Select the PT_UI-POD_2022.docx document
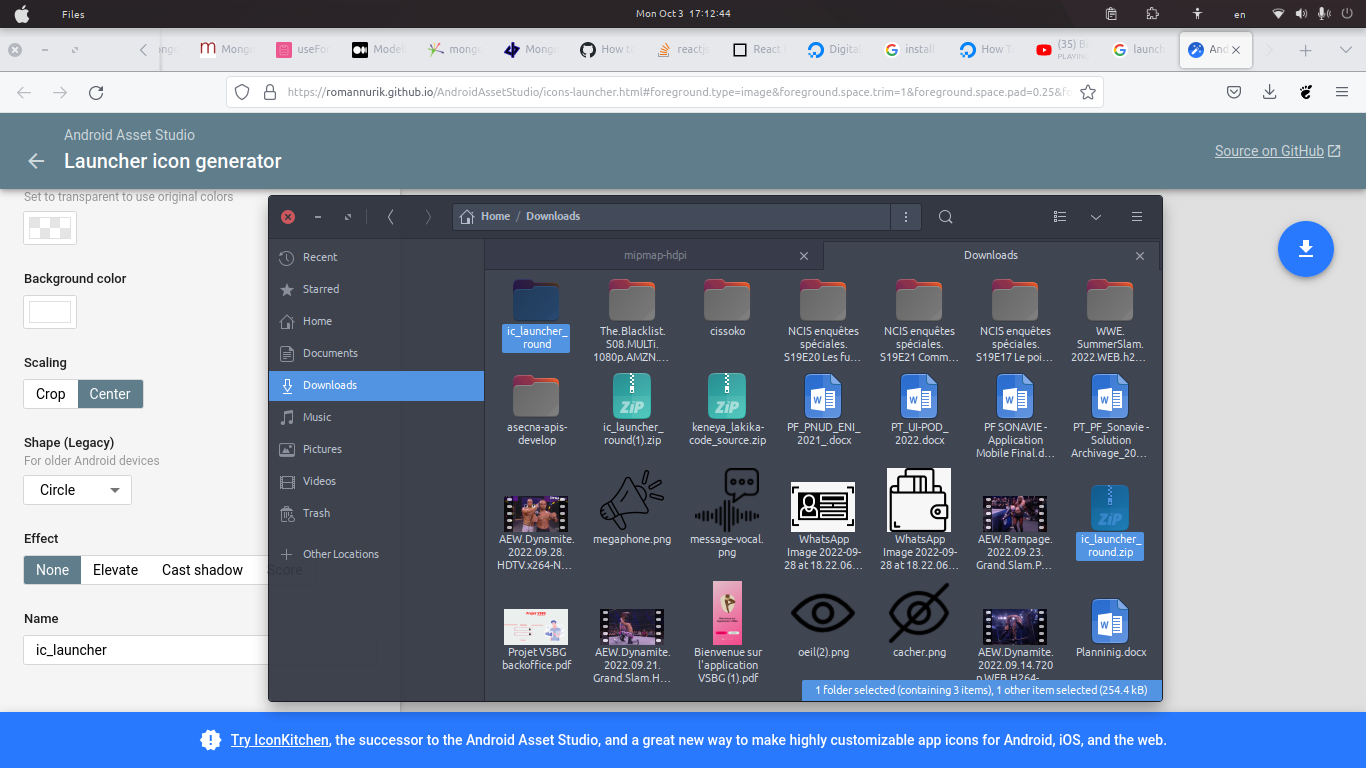 (919, 410)
